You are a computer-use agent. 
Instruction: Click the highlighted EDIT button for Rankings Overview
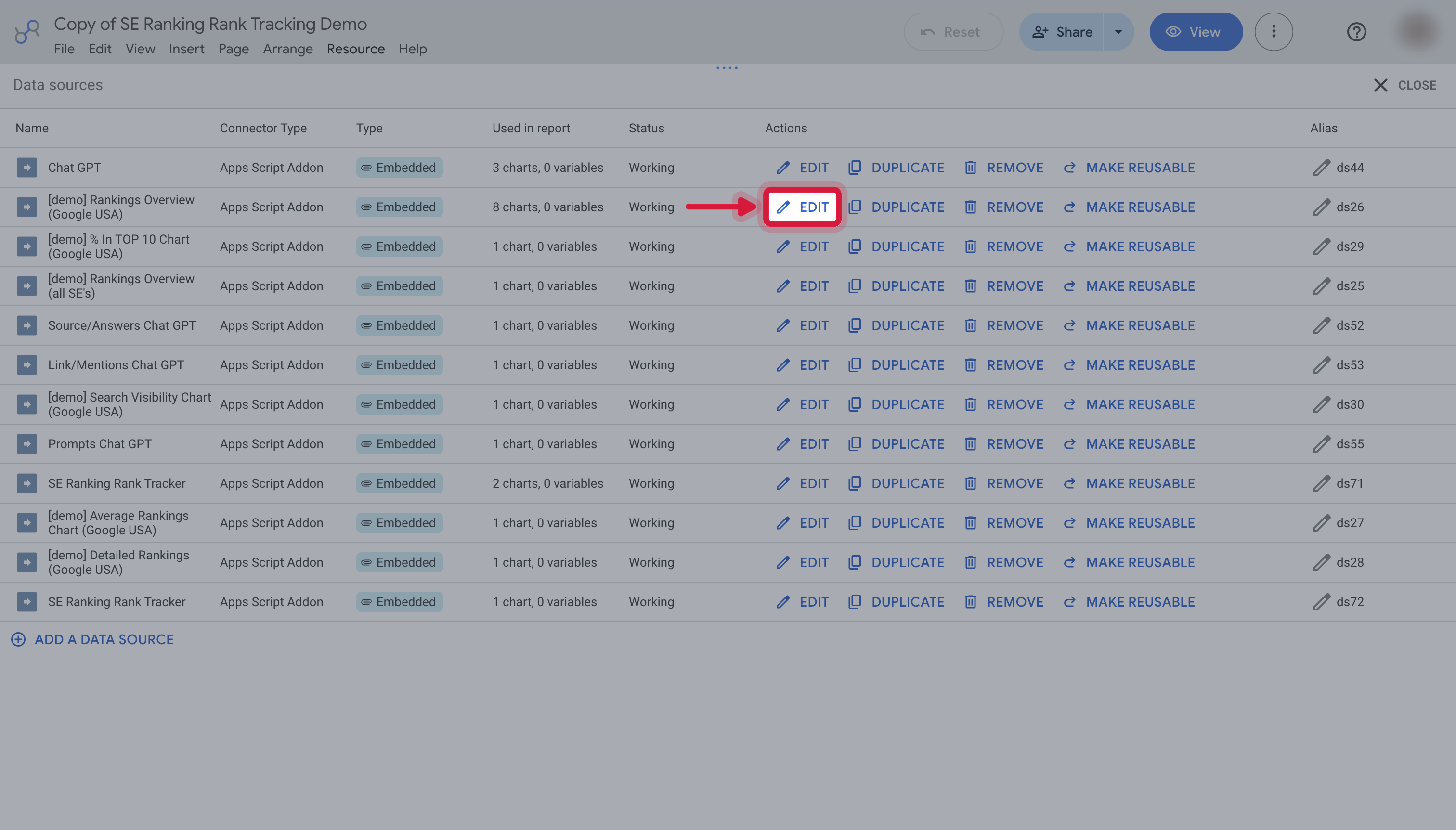[x=802, y=207]
